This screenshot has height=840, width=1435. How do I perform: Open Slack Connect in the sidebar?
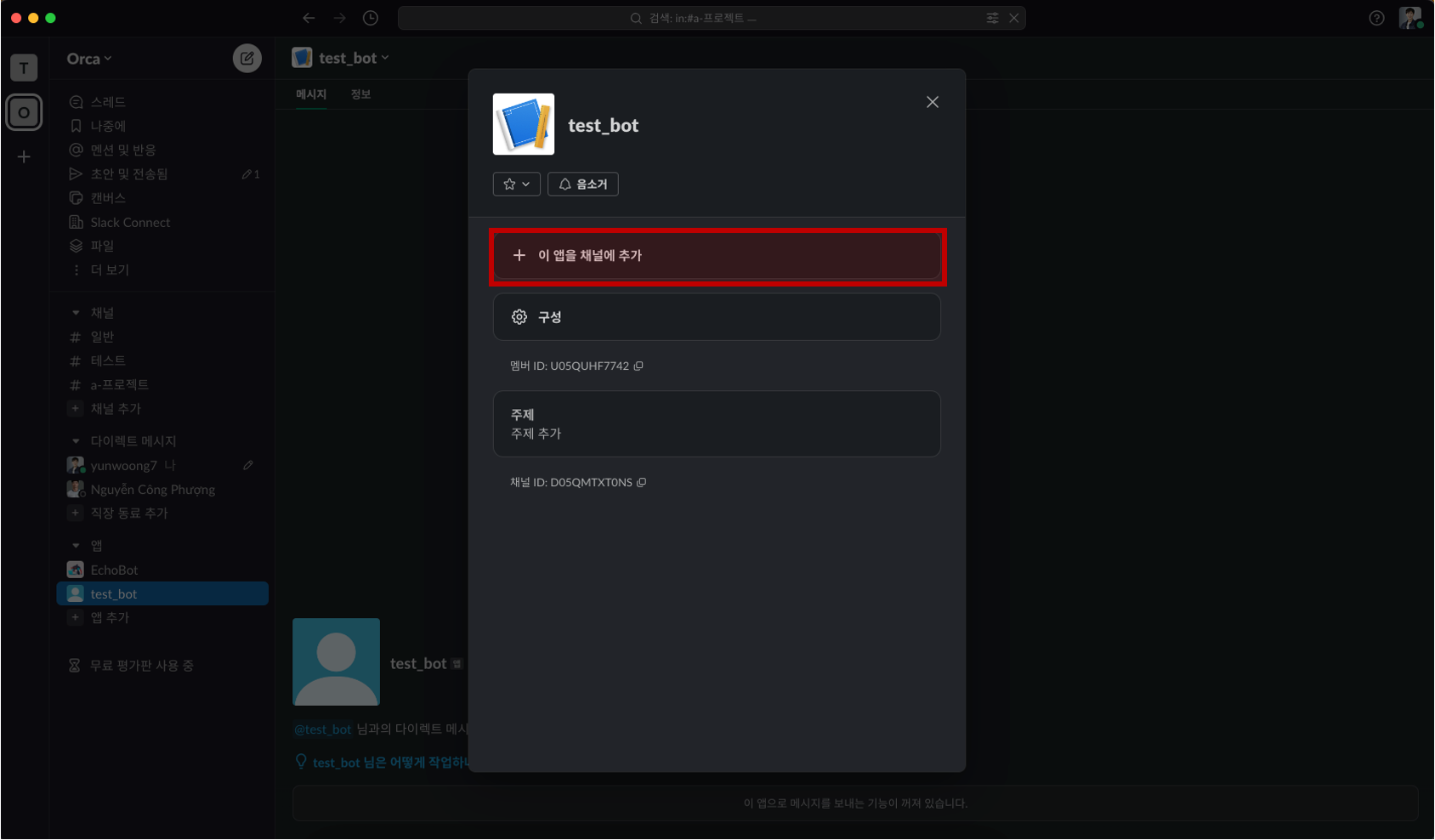[x=163, y=222]
